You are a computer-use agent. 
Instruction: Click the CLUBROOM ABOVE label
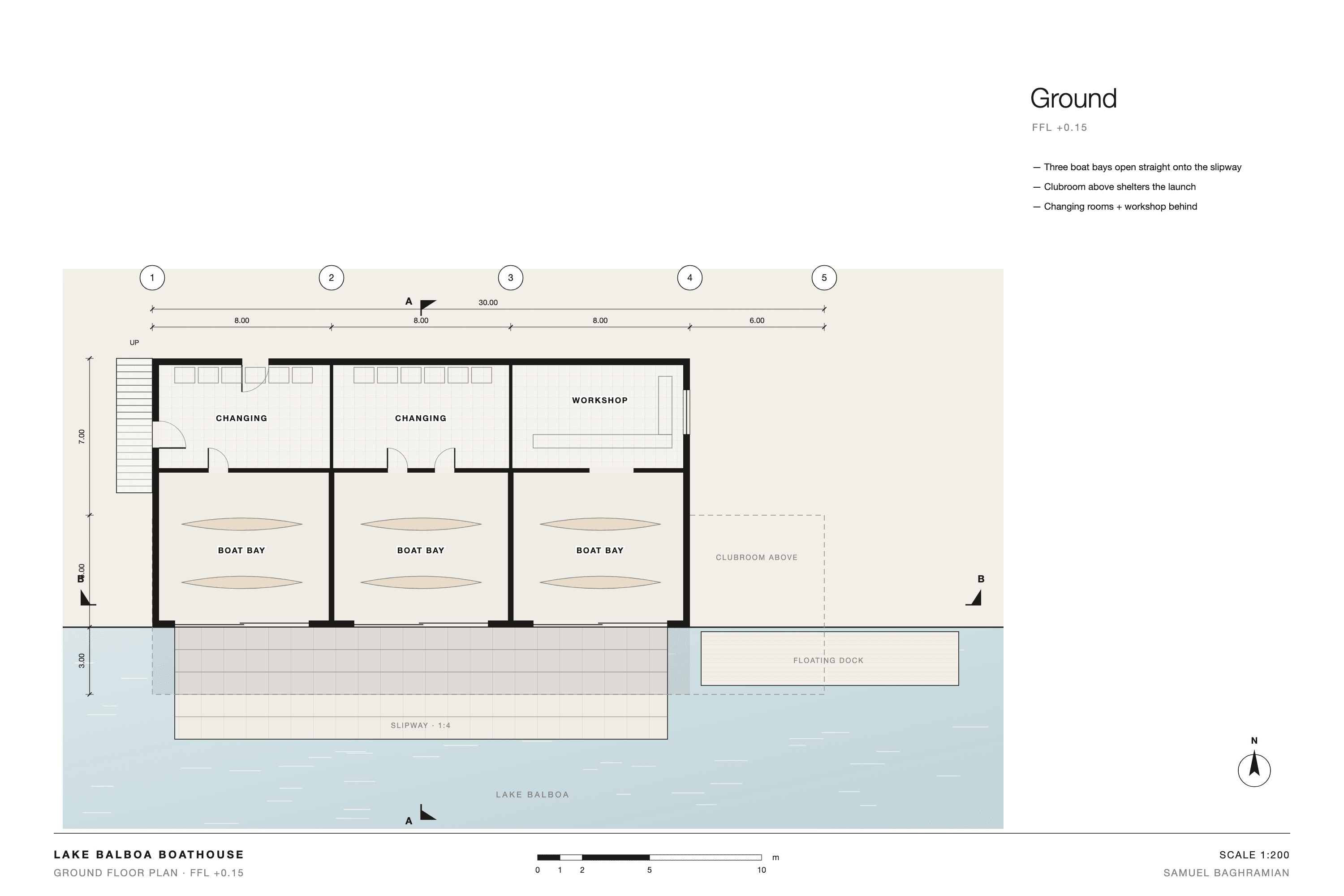[x=757, y=557]
